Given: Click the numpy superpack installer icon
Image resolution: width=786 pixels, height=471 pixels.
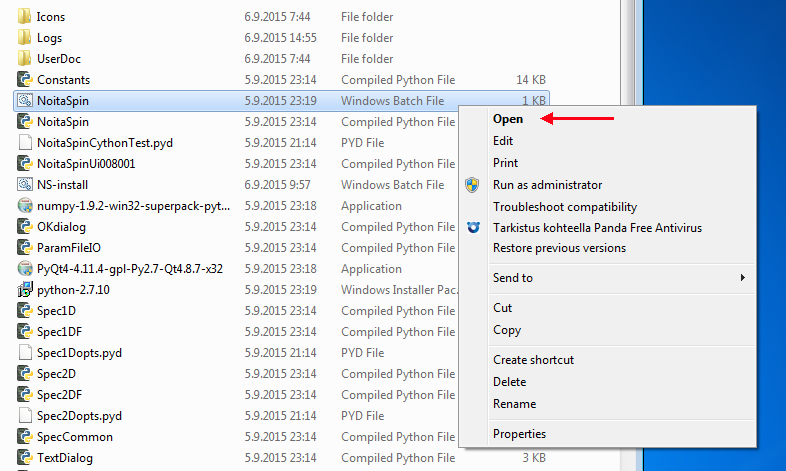Looking at the screenshot, I should coord(25,206).
